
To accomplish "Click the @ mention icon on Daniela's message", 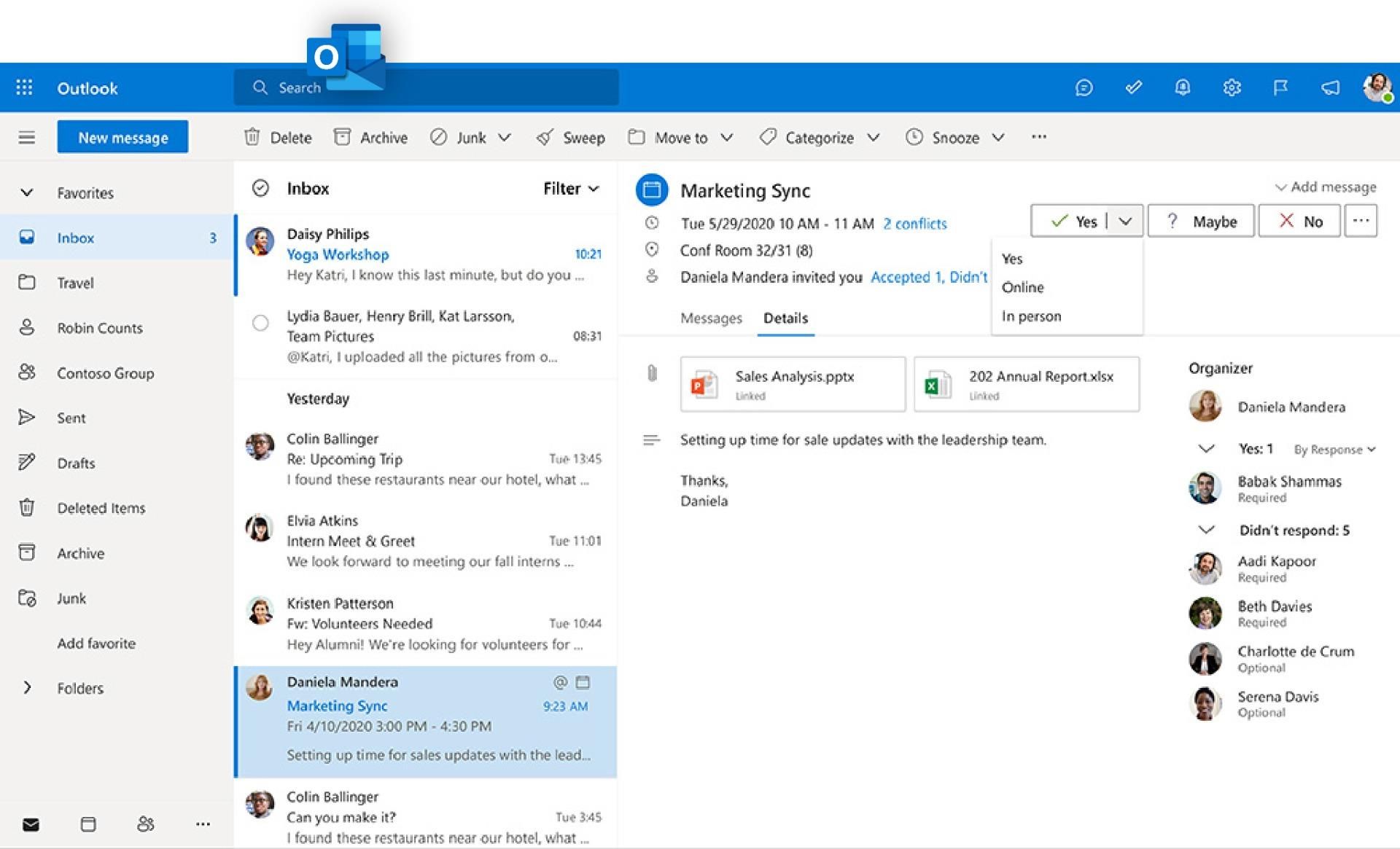I will click(560, 682).
